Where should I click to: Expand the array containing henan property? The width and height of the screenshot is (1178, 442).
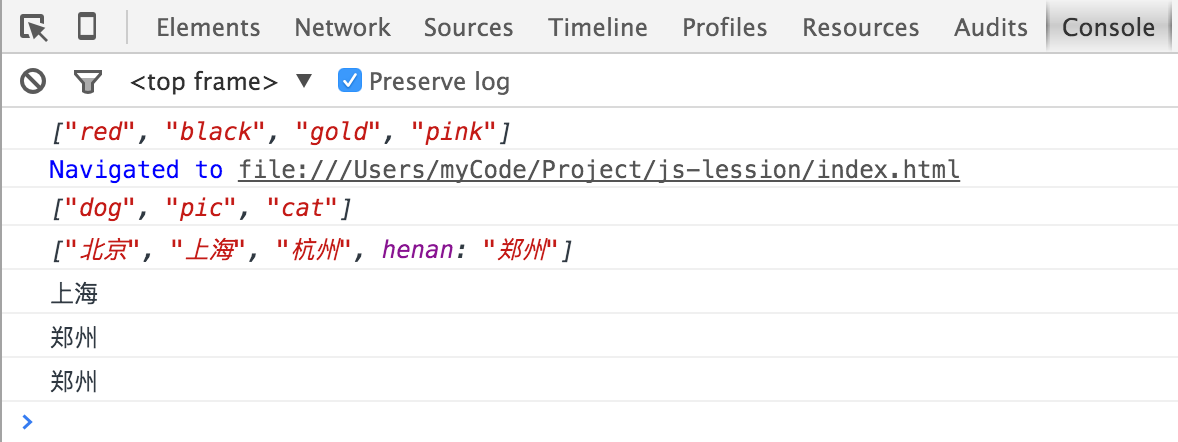[312, 249]
